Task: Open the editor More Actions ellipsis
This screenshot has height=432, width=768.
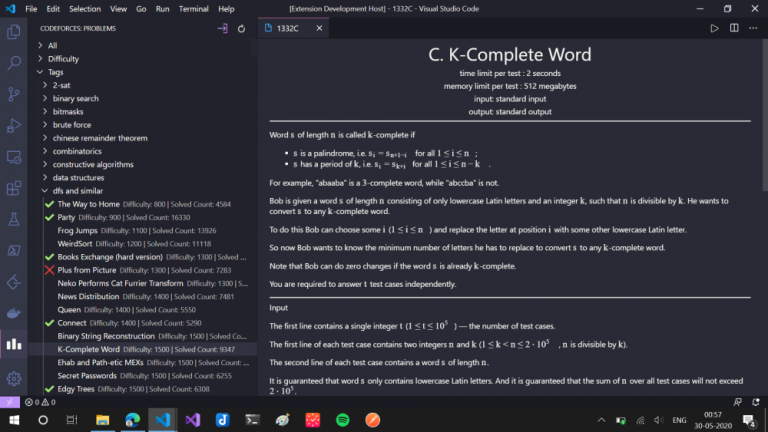Action: pos(753,28)
